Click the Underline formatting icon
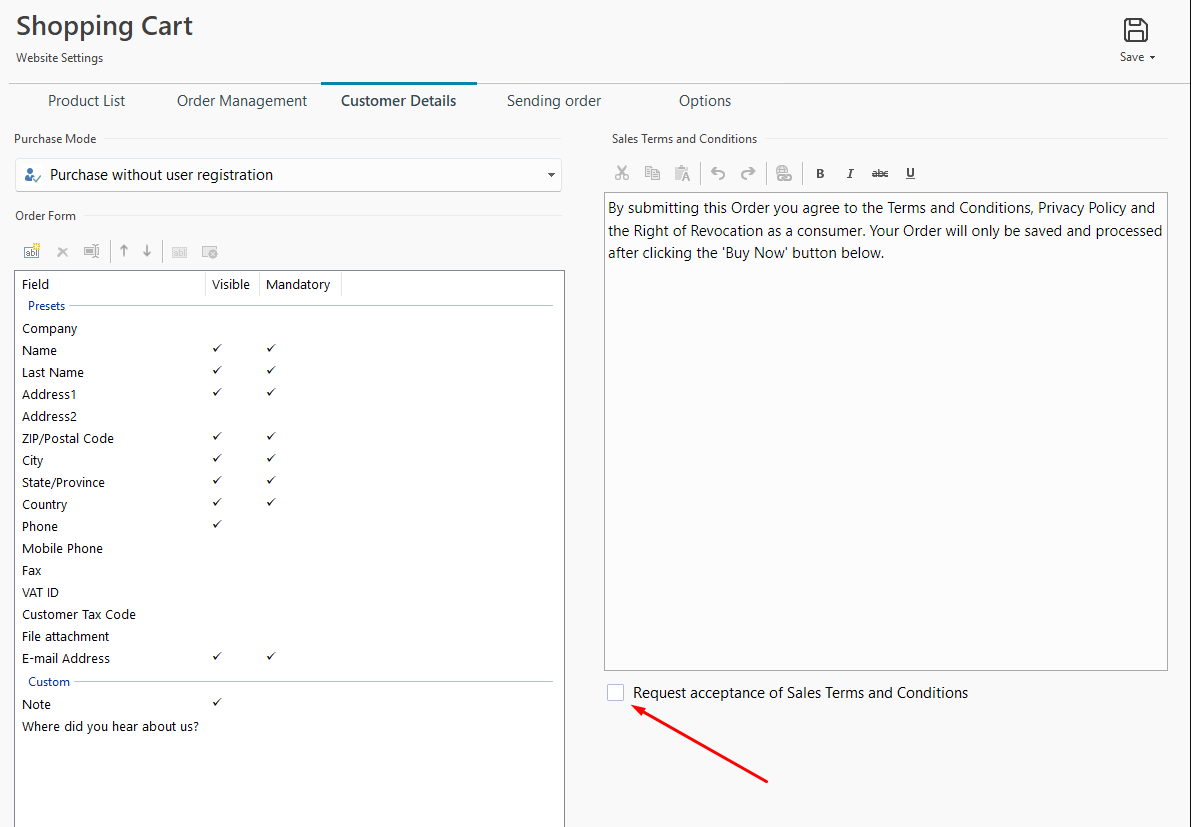 pos(910,173)
